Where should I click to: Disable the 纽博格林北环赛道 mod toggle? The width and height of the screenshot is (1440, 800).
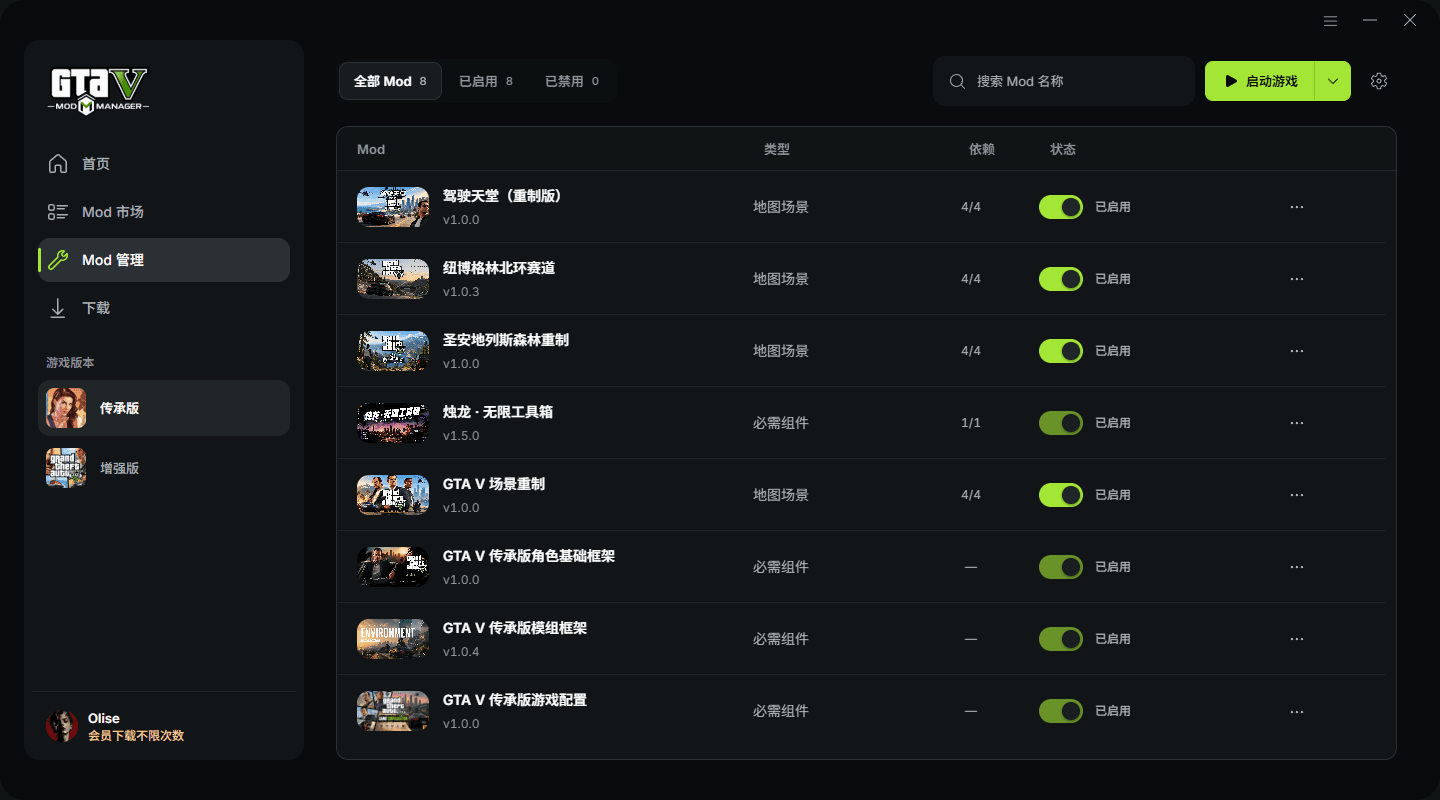click(1061, 279)
